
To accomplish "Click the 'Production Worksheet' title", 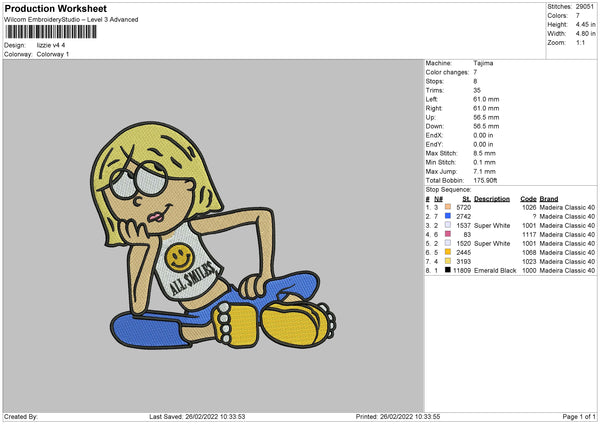I will coord(55,8).
